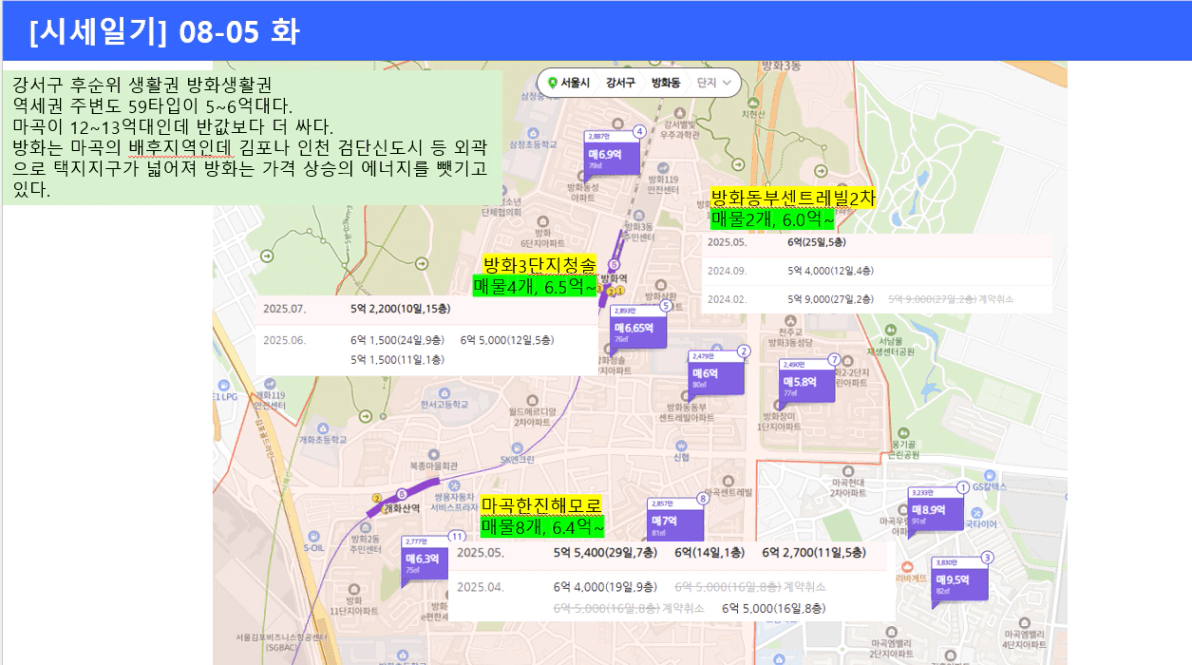Image resolution: width=1192 pixels, height=665 pixels.
Task: Click the 서남물재생센터공원 park icon
Action: (889, 331)
